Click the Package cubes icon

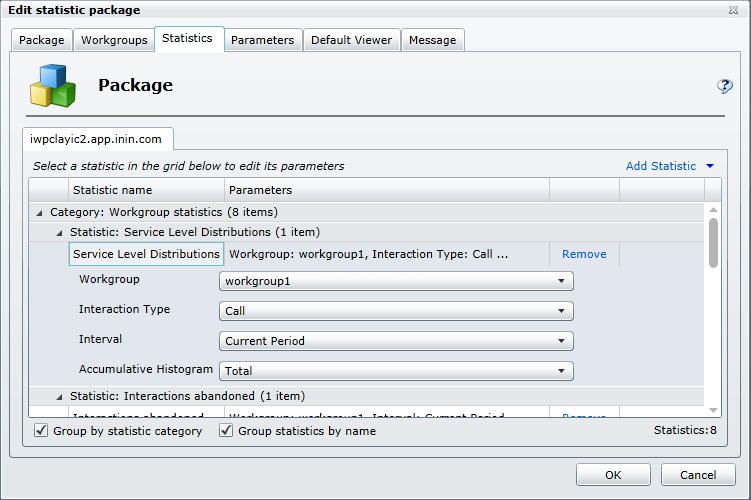point(52,86)
